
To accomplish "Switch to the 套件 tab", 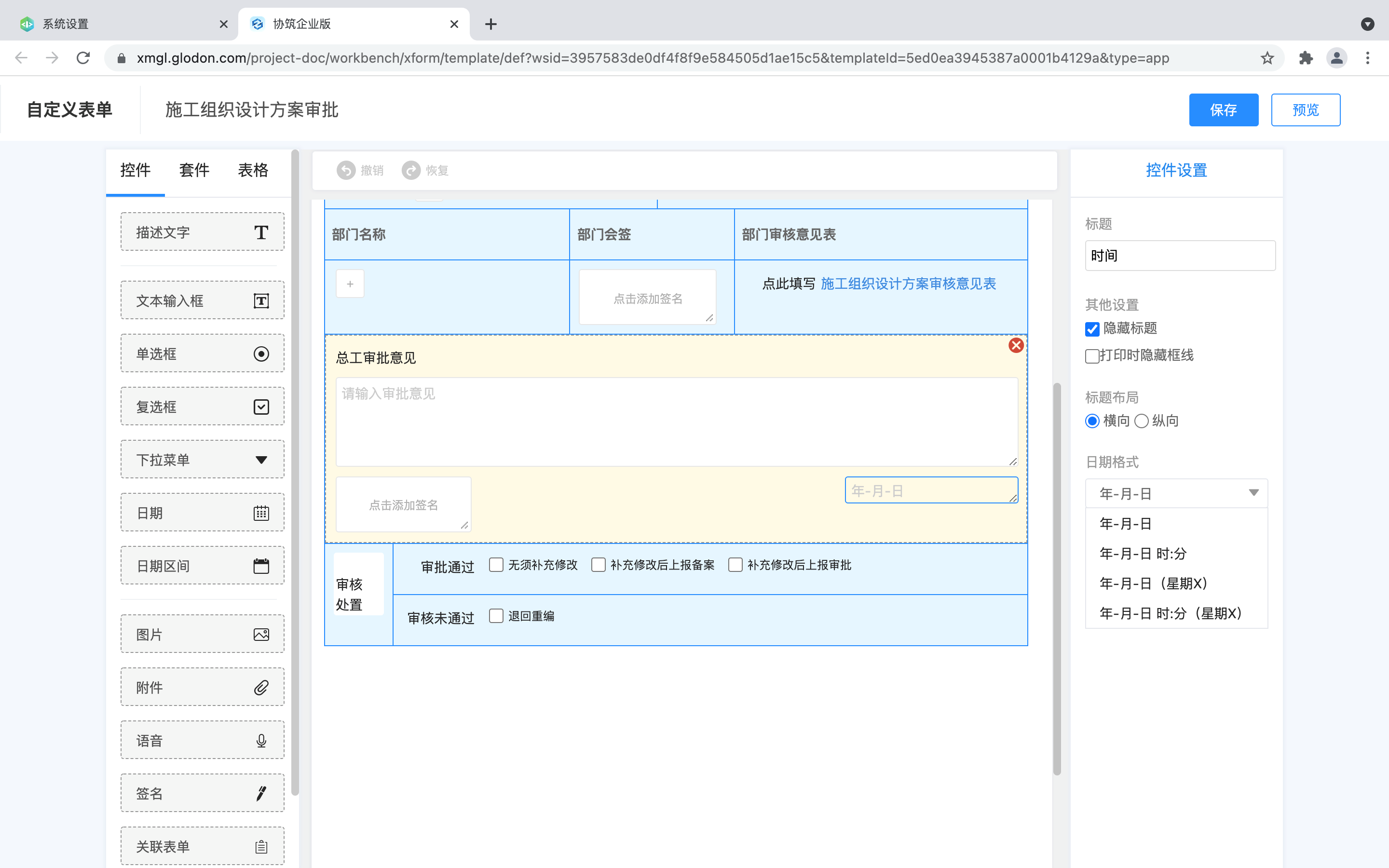I will 194,170.
